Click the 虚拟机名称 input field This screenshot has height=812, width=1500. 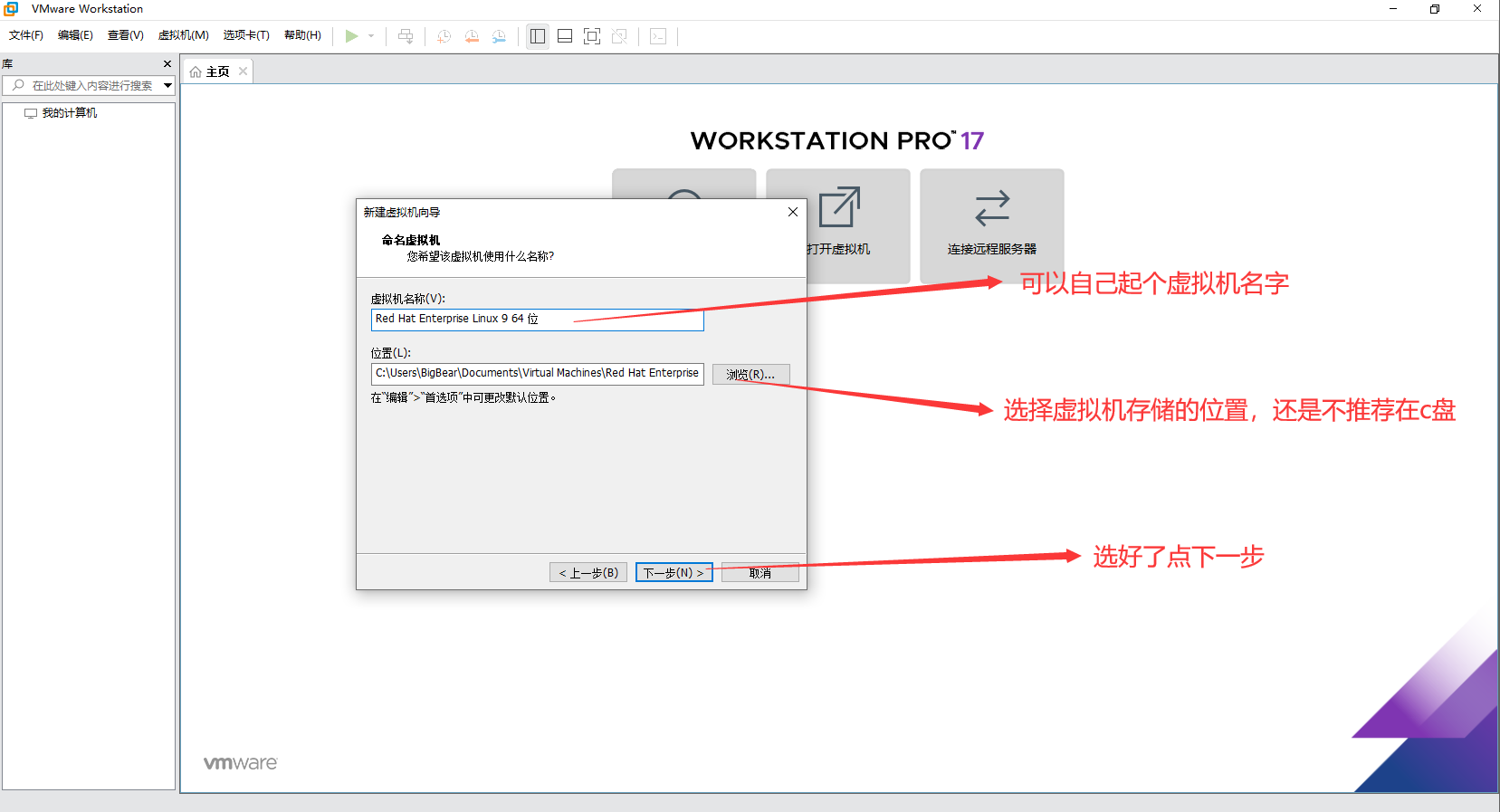tap(538, 319)
